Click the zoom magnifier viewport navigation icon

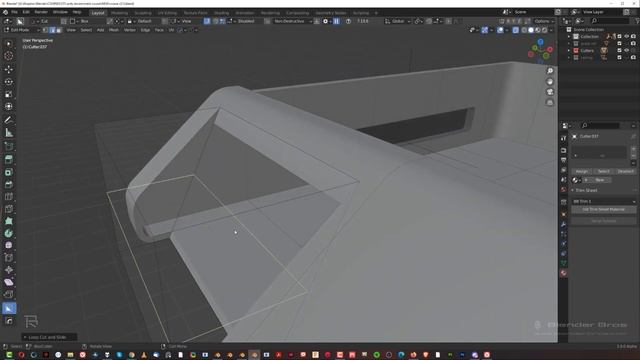click(x=550, y=71)
